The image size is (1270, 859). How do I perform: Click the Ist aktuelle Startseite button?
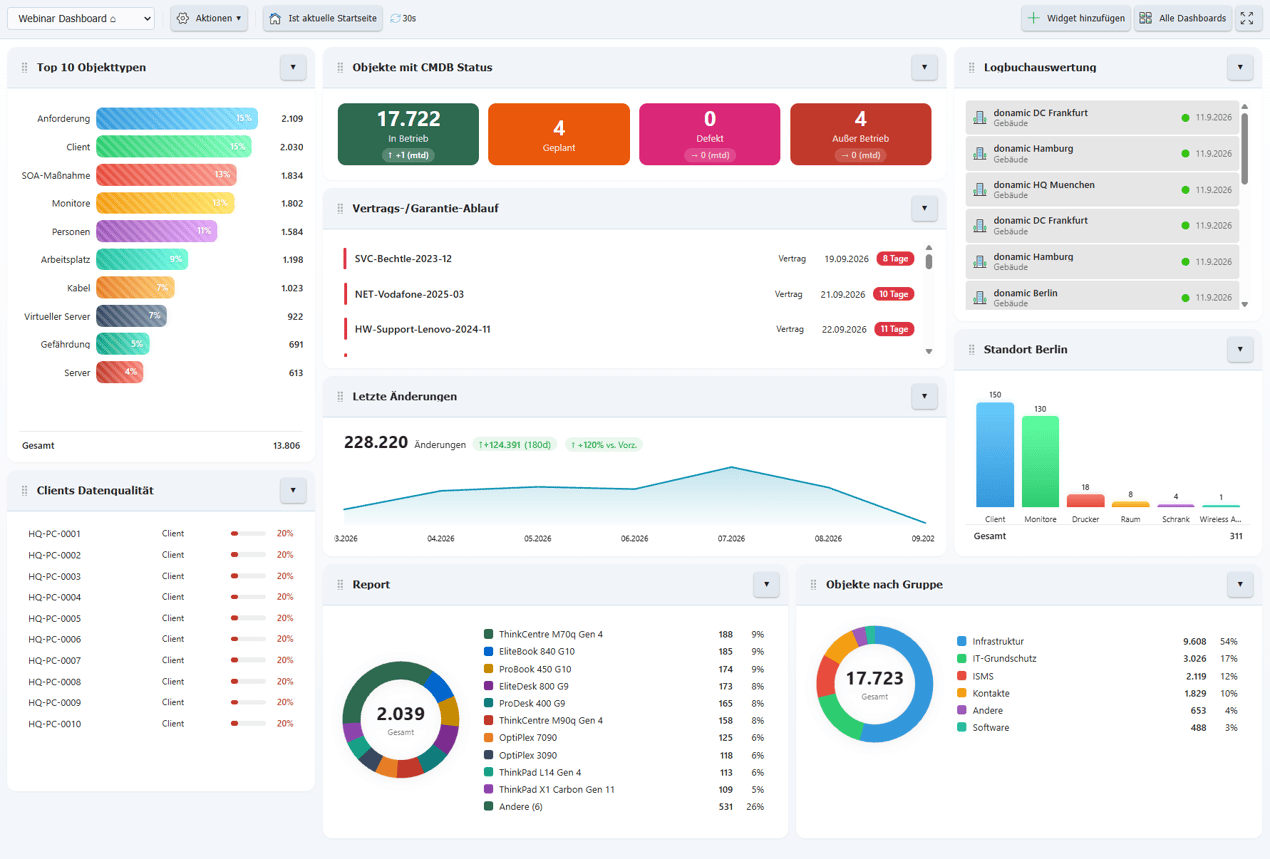[322, 18]
